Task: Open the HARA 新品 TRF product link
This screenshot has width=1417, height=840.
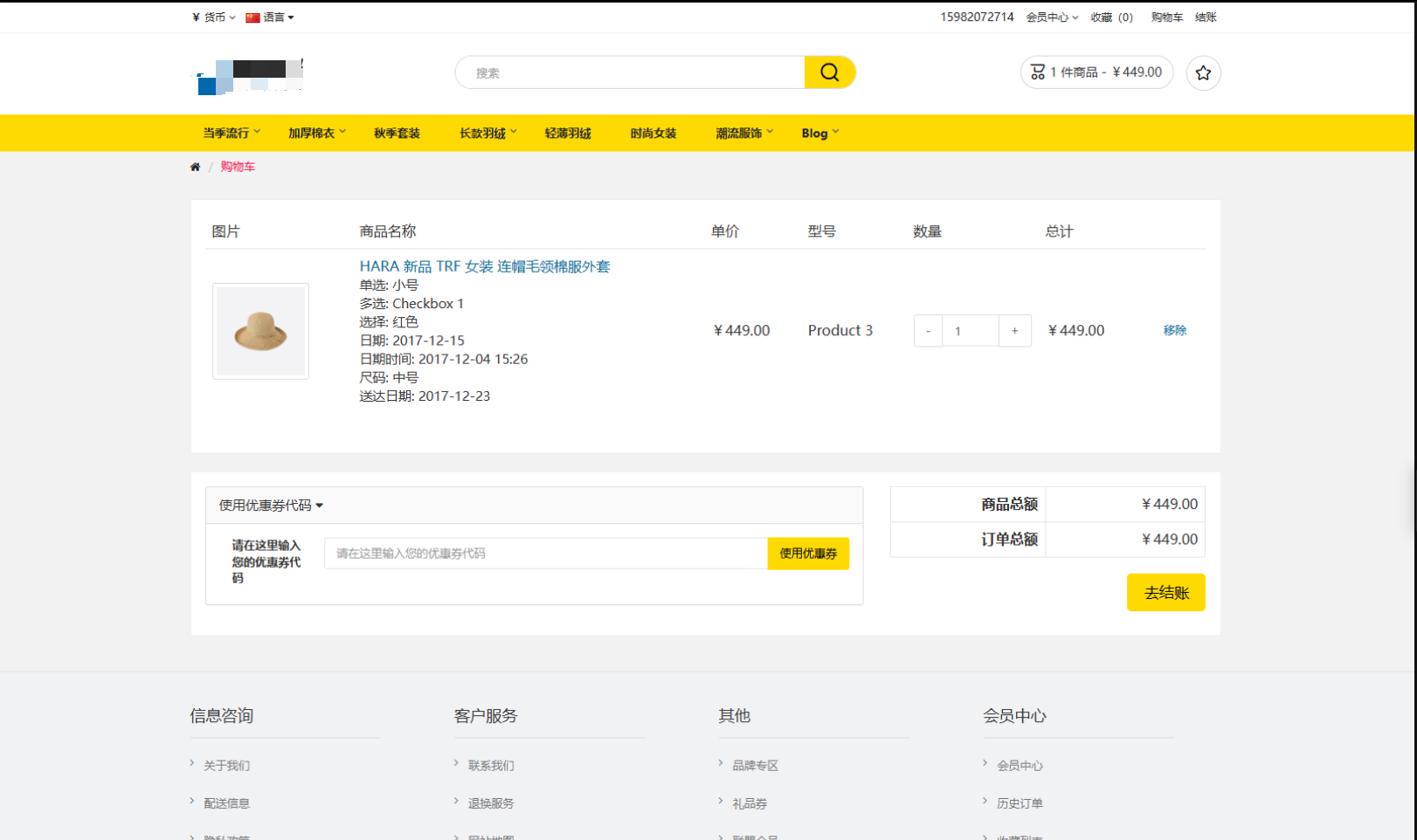Action: tap(485, 266)
